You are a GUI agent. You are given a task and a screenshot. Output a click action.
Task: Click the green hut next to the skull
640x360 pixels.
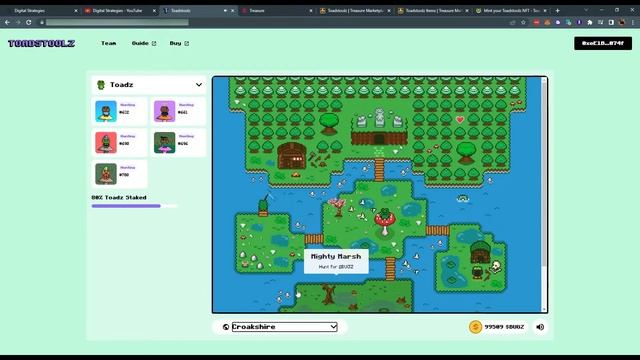(x=480, y=253)
